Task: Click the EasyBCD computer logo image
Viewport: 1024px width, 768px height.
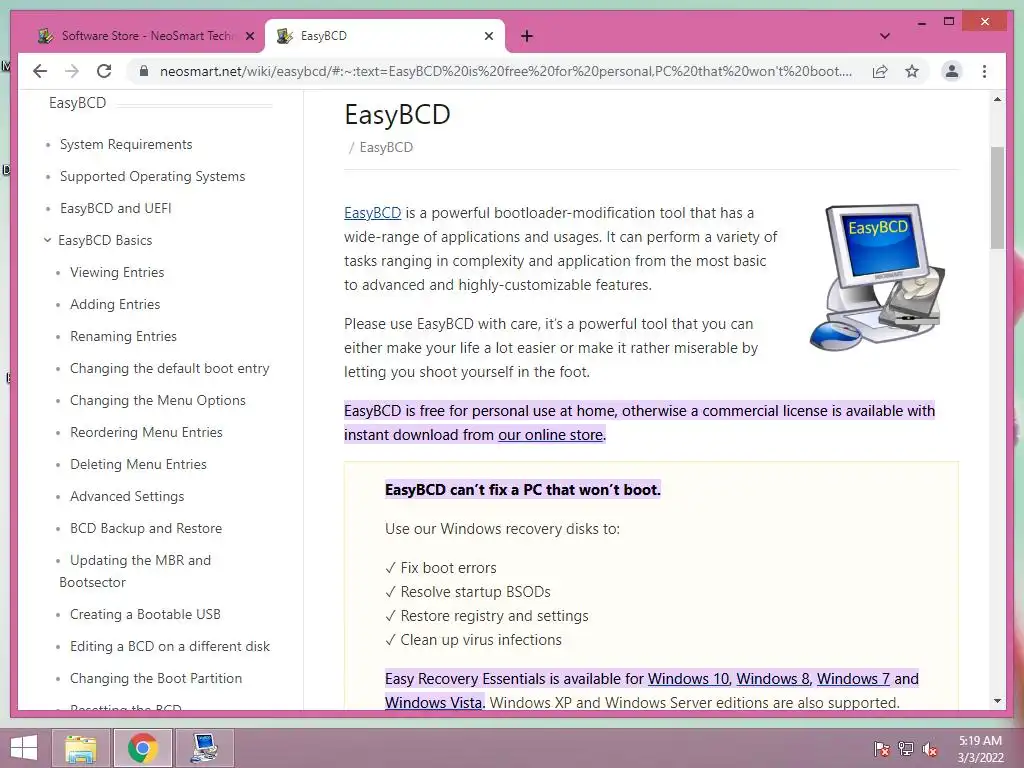Action: 876,277
